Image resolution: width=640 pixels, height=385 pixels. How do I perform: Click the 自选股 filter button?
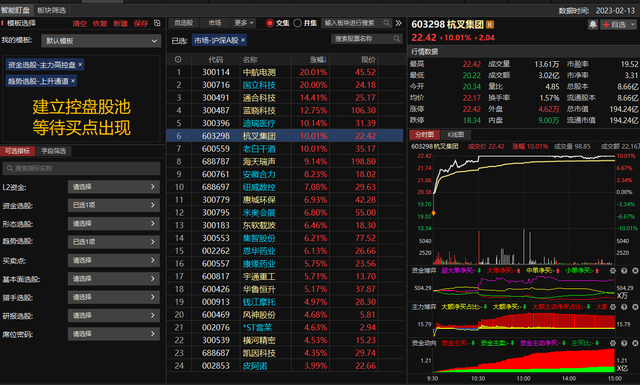point(183,23)
